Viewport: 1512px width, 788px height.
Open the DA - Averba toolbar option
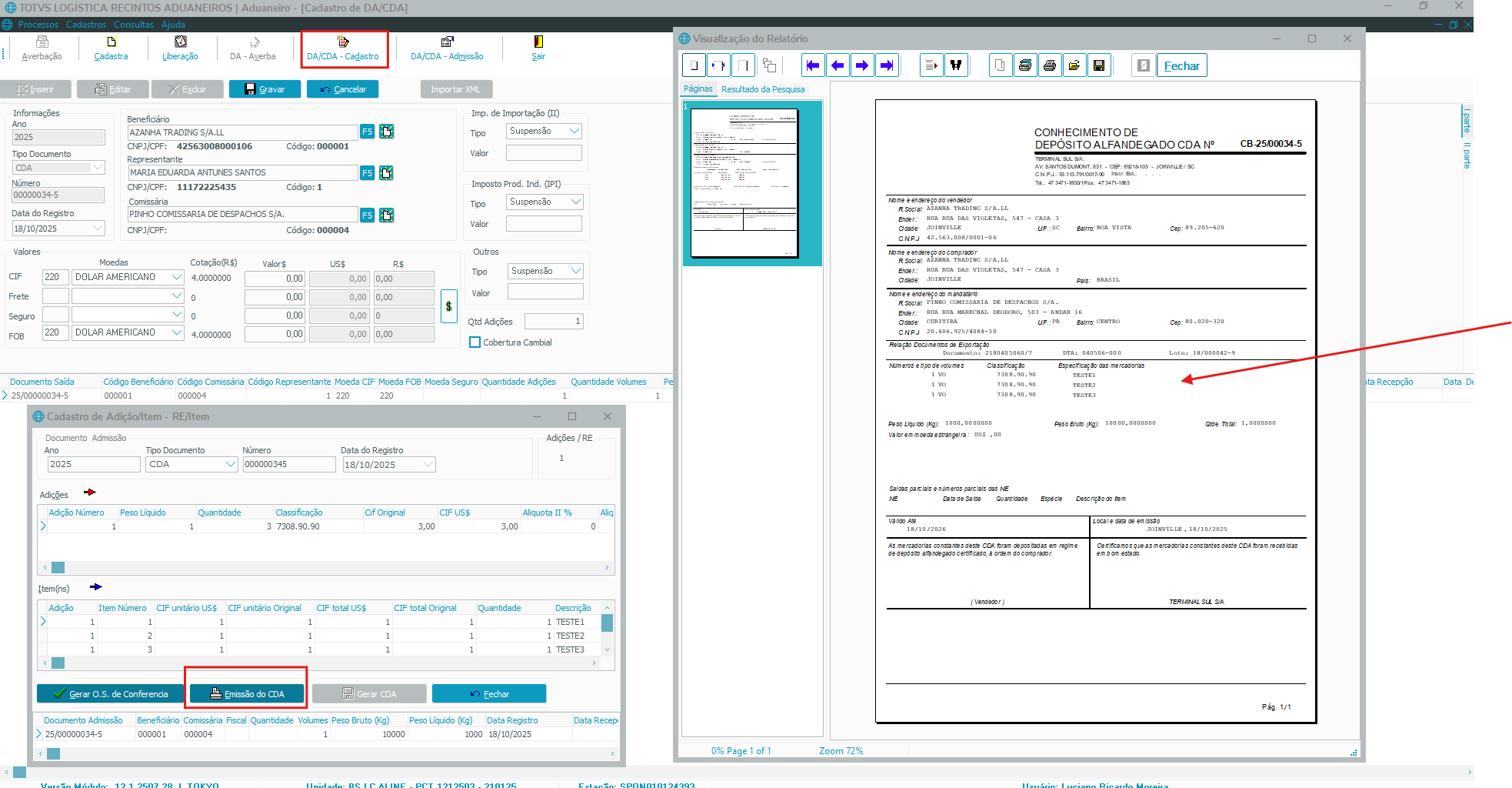[x=253, y=48]
